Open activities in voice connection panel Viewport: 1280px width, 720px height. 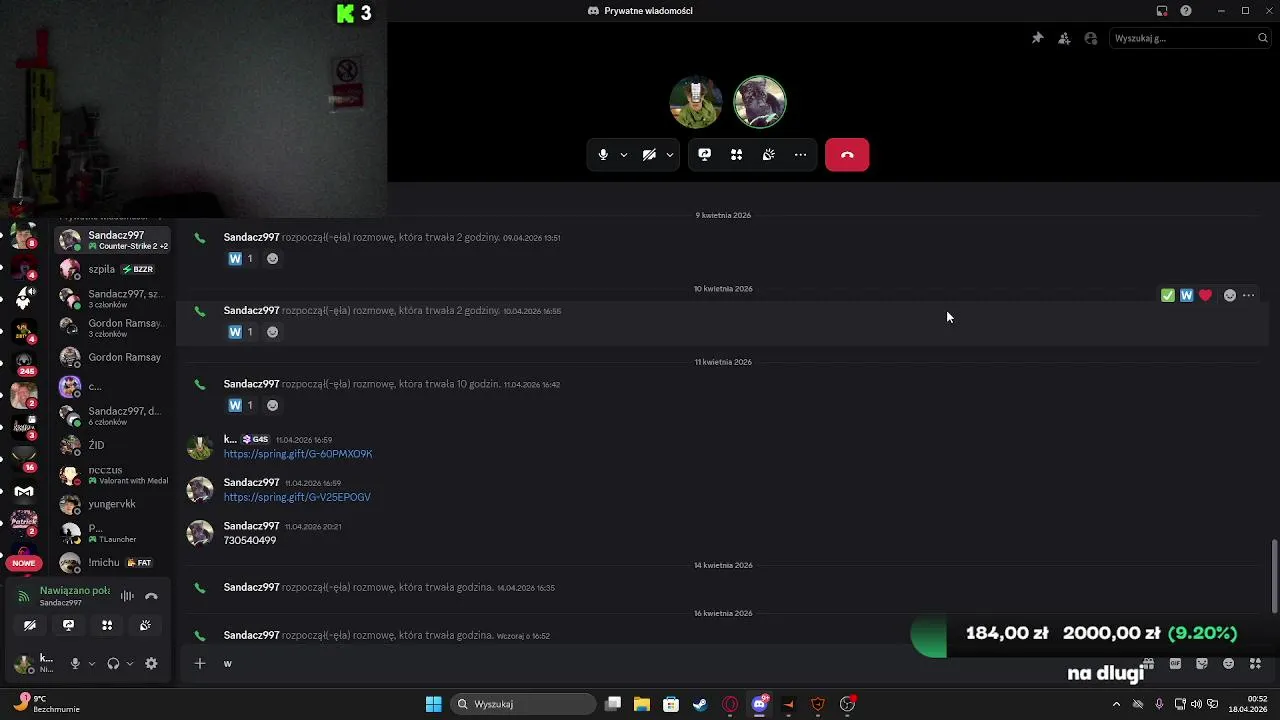[x=107, y=625]
